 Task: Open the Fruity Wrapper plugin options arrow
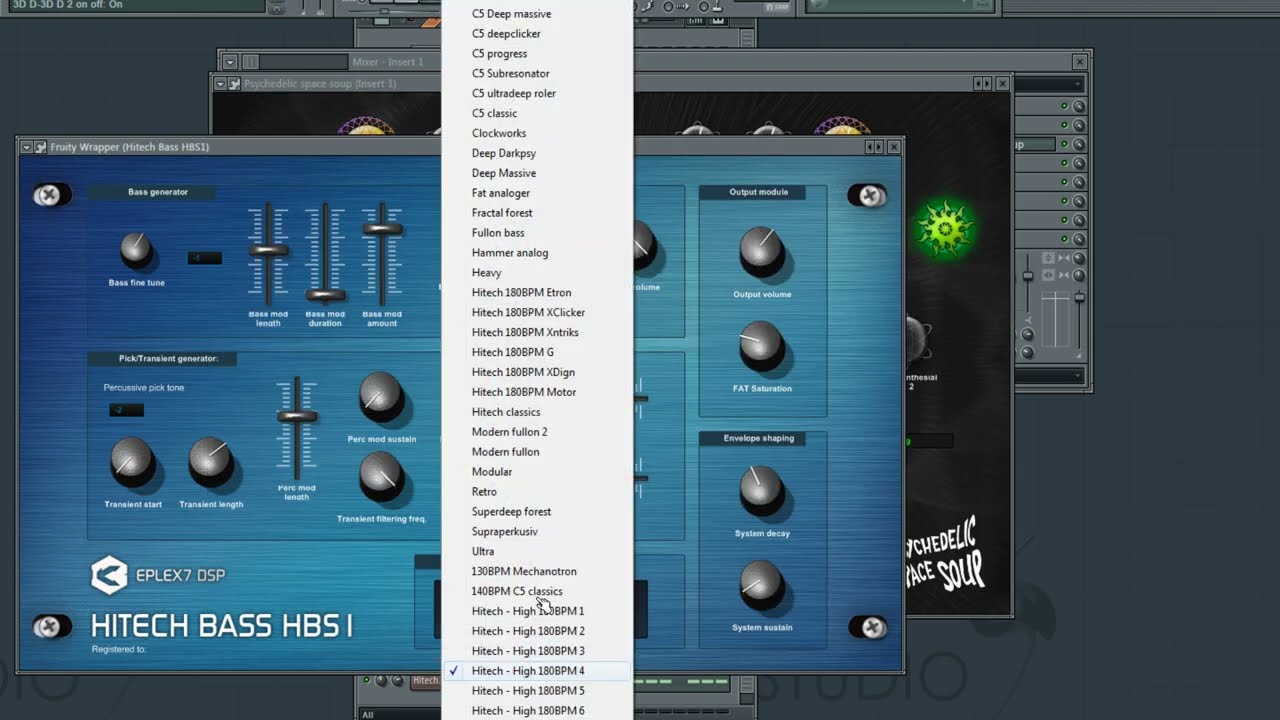26,147
